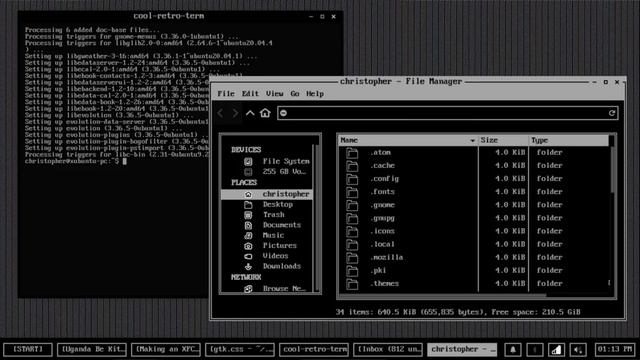Click the christopher taskbar button
This screenshot has height=360, width=640.
point(462,349)
